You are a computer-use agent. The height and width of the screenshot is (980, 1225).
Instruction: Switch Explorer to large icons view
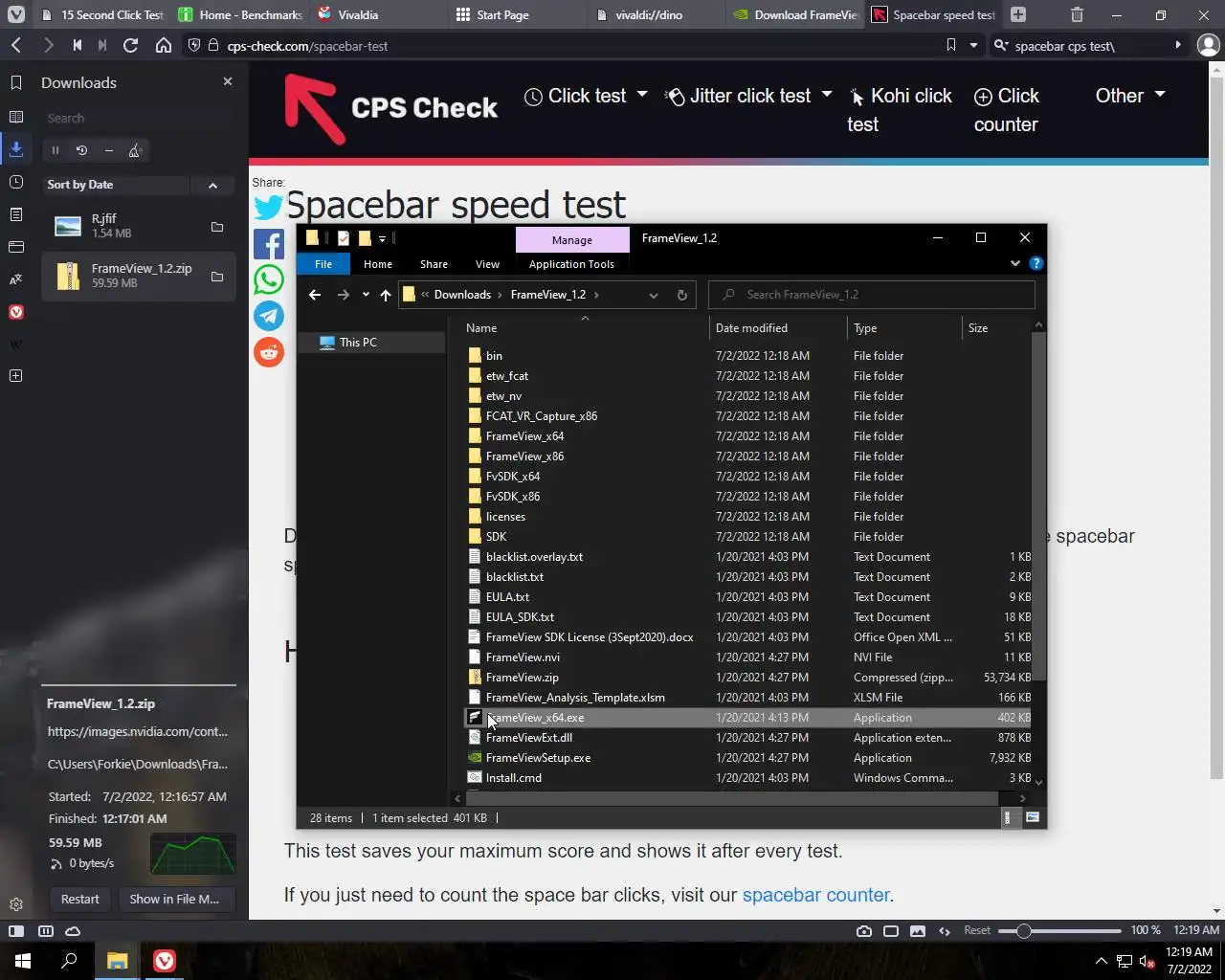pos(1033,817)
